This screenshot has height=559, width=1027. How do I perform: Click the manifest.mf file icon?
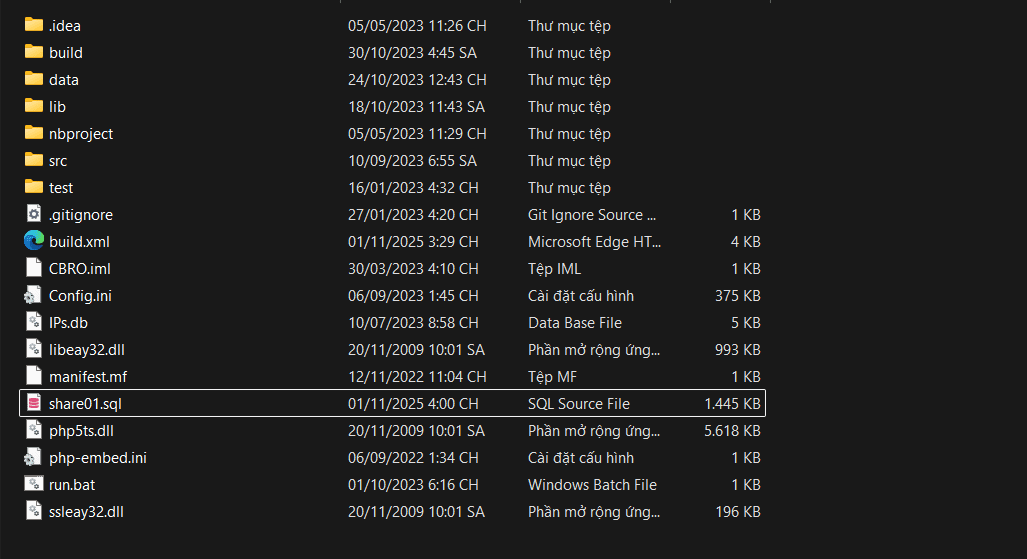[33, 376]
